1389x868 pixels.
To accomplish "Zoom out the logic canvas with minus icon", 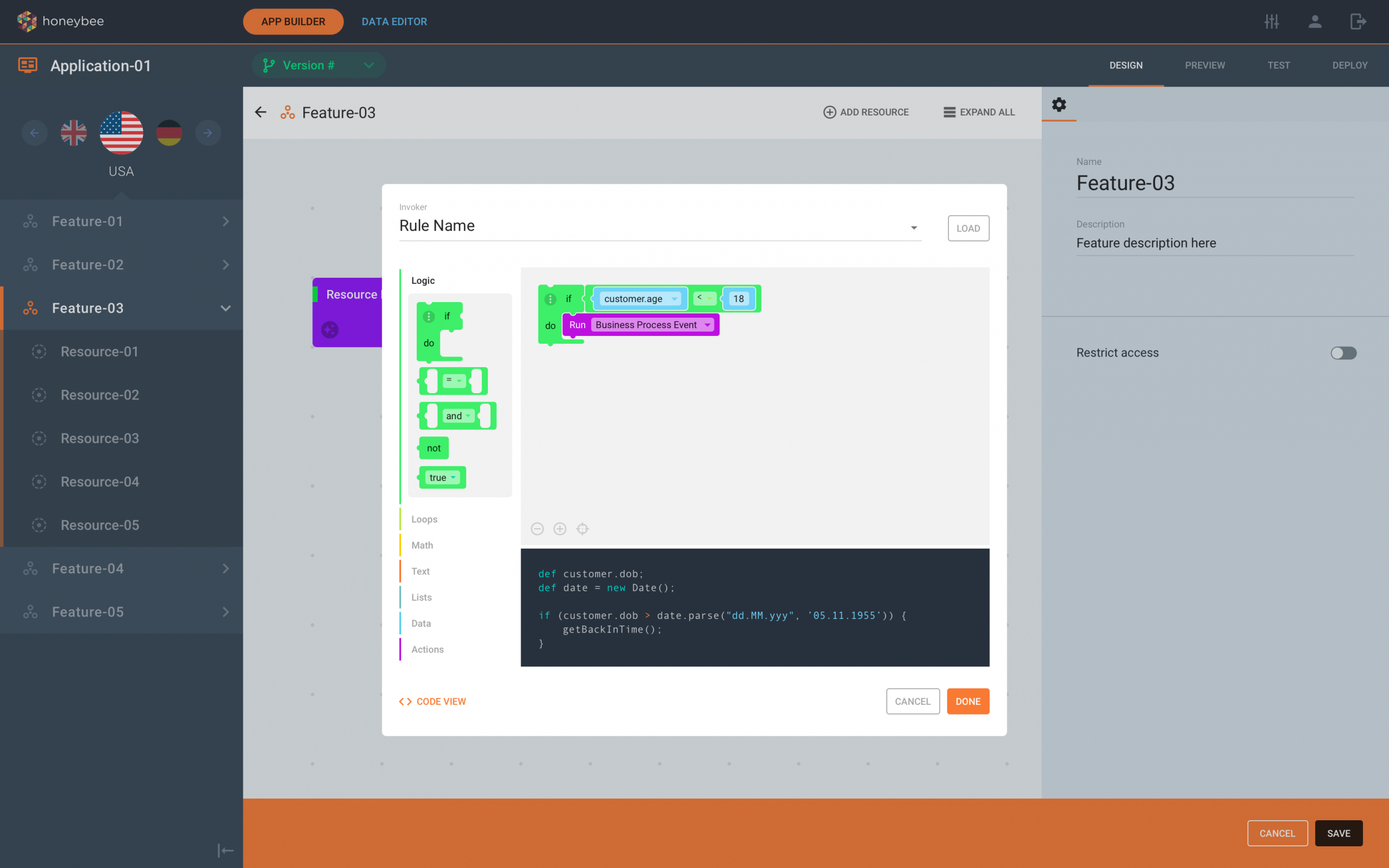I will 537,529.
